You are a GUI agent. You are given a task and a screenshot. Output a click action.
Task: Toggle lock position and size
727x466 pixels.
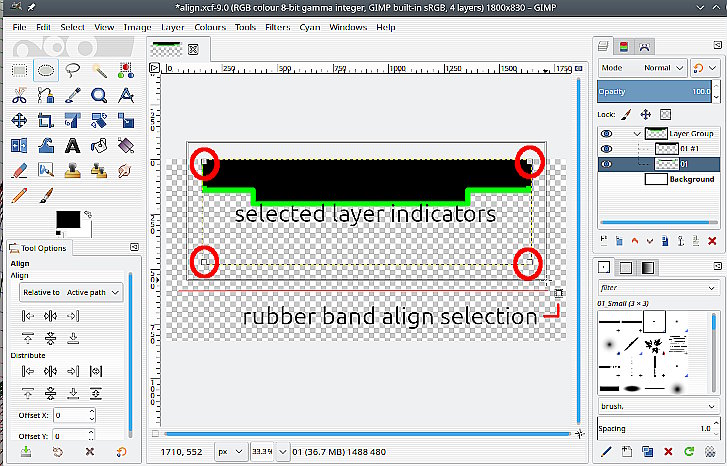click(646, 115)
